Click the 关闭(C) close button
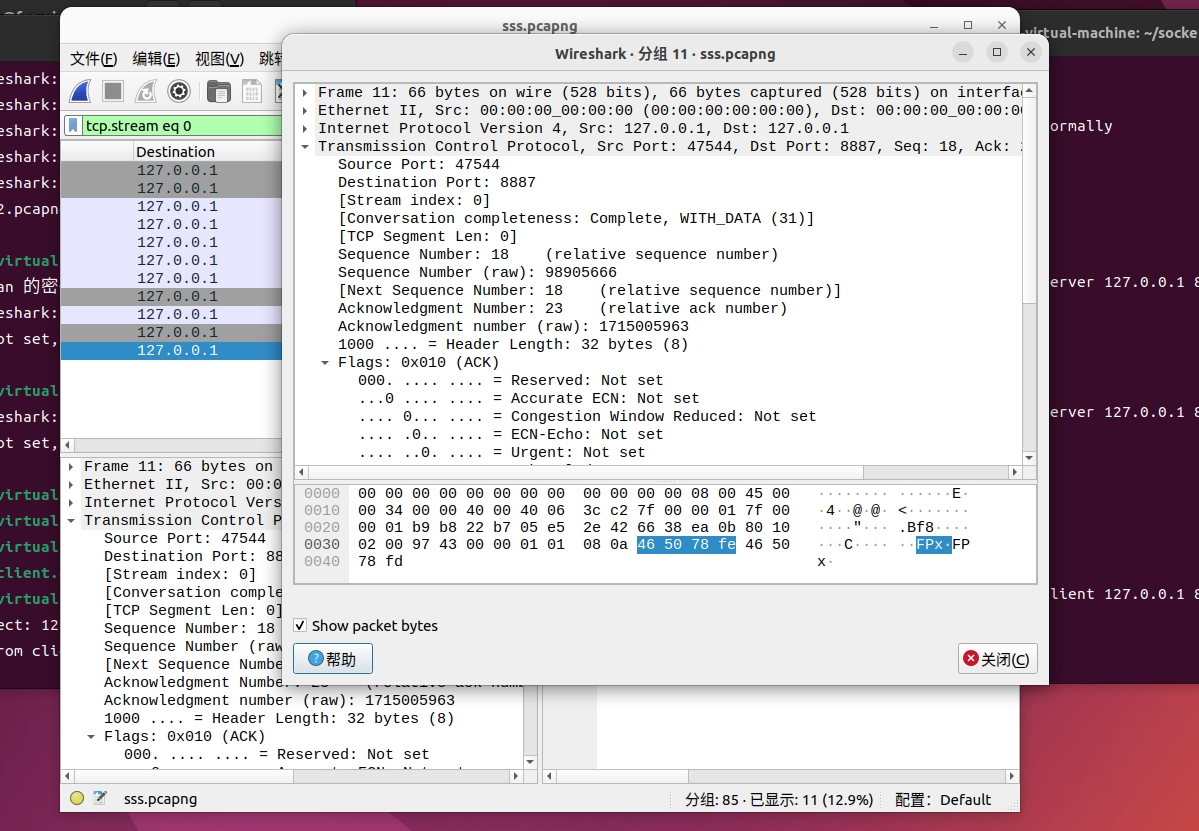Screen dimensions: 1199x831 click(x=997, y=659)
